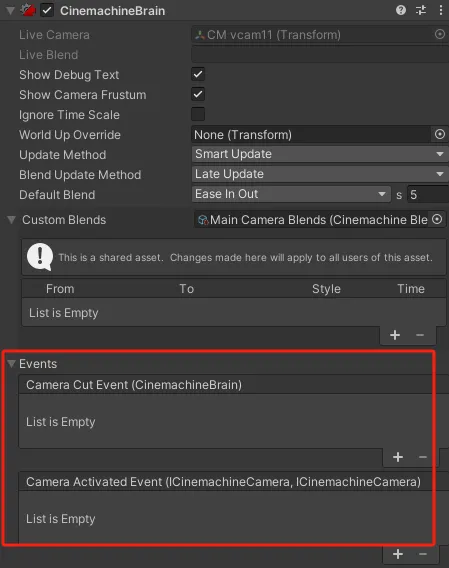The image size is (449, 568).
Task: Click the Update Method label
Action: [x=63, y=155]
